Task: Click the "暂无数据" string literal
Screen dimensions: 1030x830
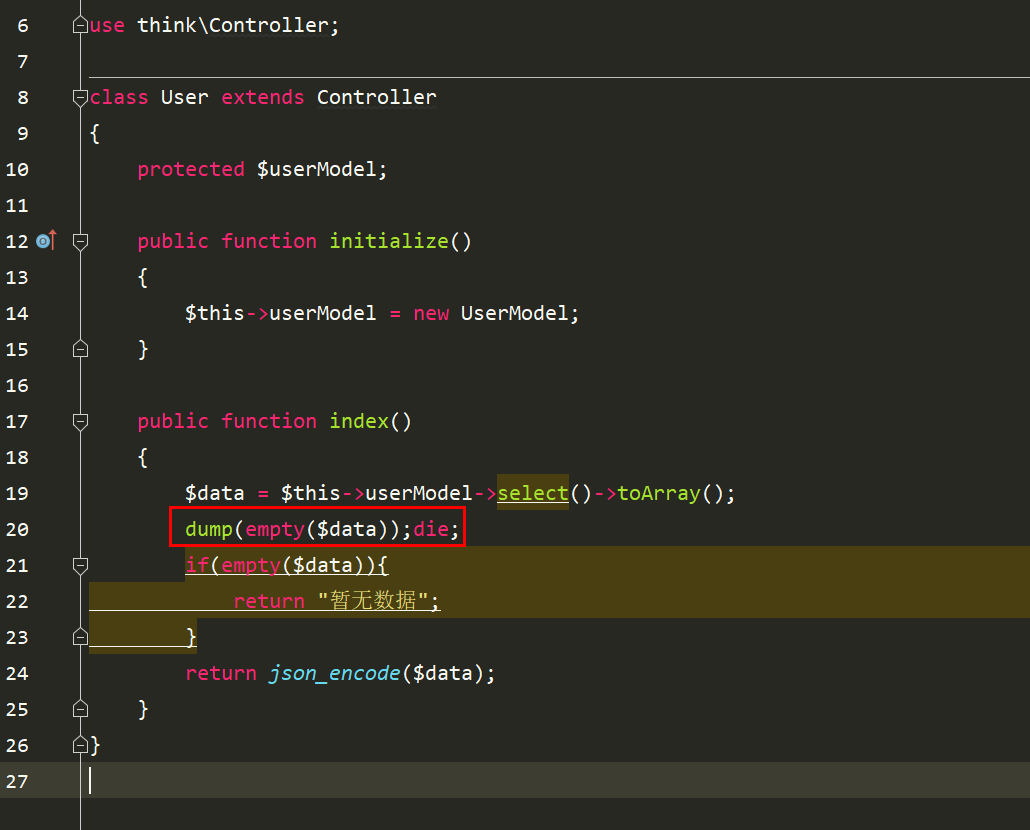Action: pyautogui.click(x=373, y=601)
